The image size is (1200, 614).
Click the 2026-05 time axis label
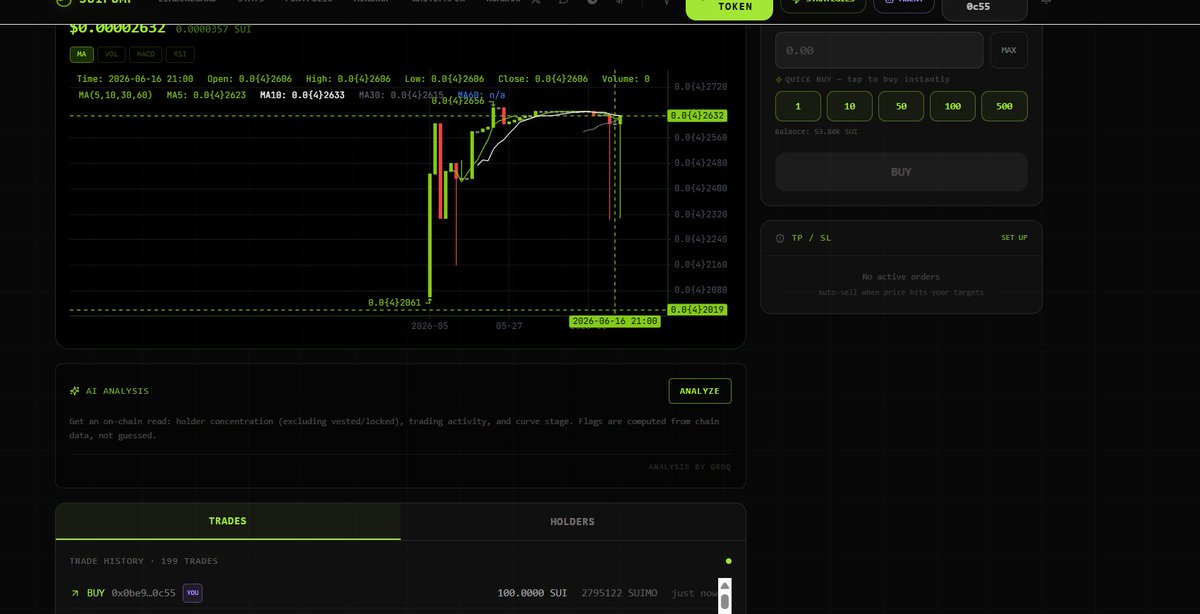point(430,326)
